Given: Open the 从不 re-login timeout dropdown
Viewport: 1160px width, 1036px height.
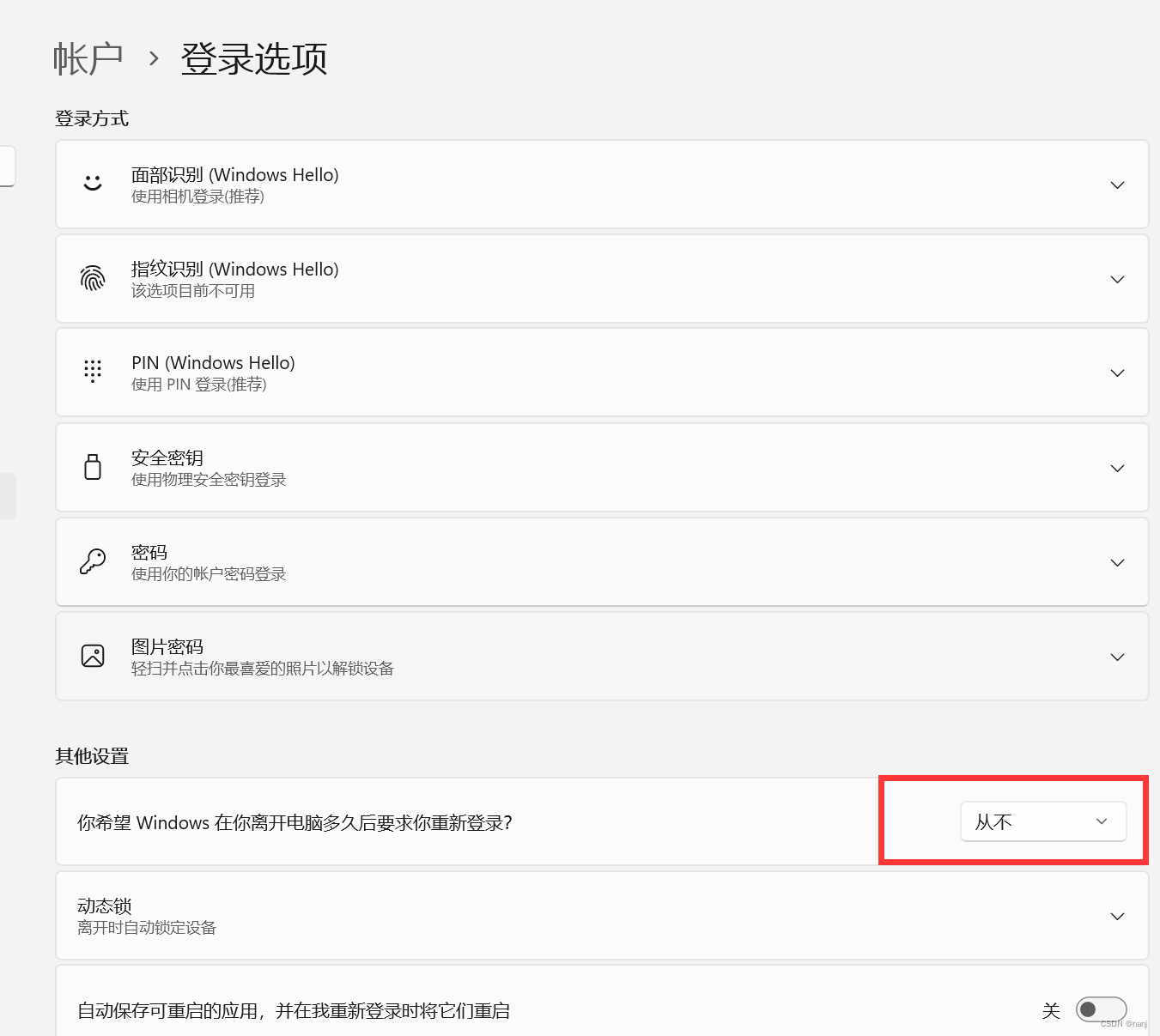Looking at the screenshot, I should click(1043, 821).
